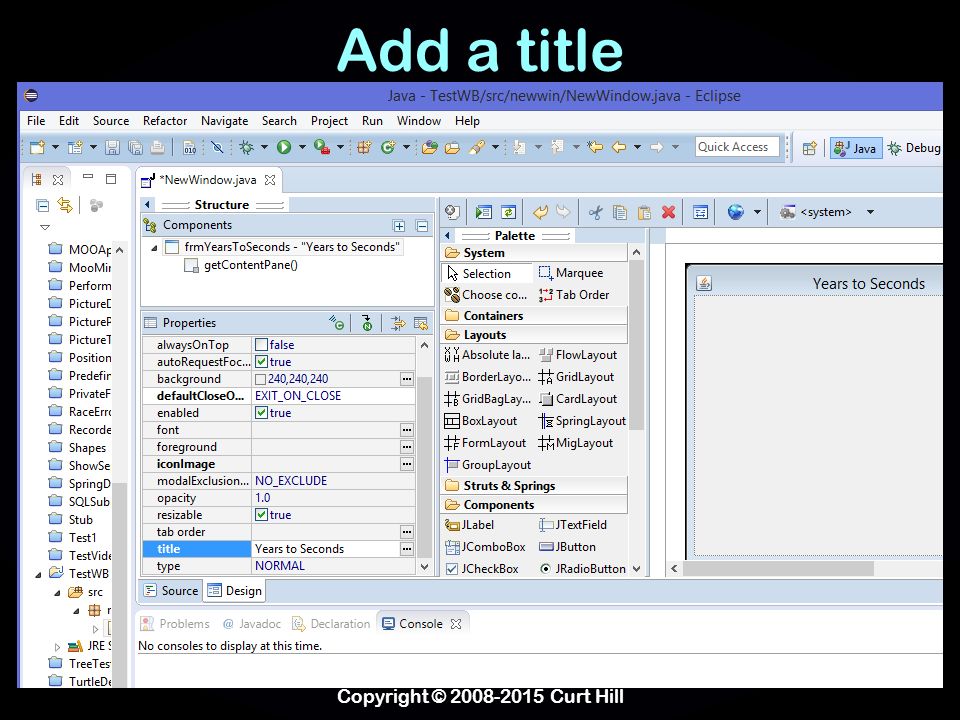Open the background property ellipsis button
Viewport: 960px width, 720px height.
407,379
